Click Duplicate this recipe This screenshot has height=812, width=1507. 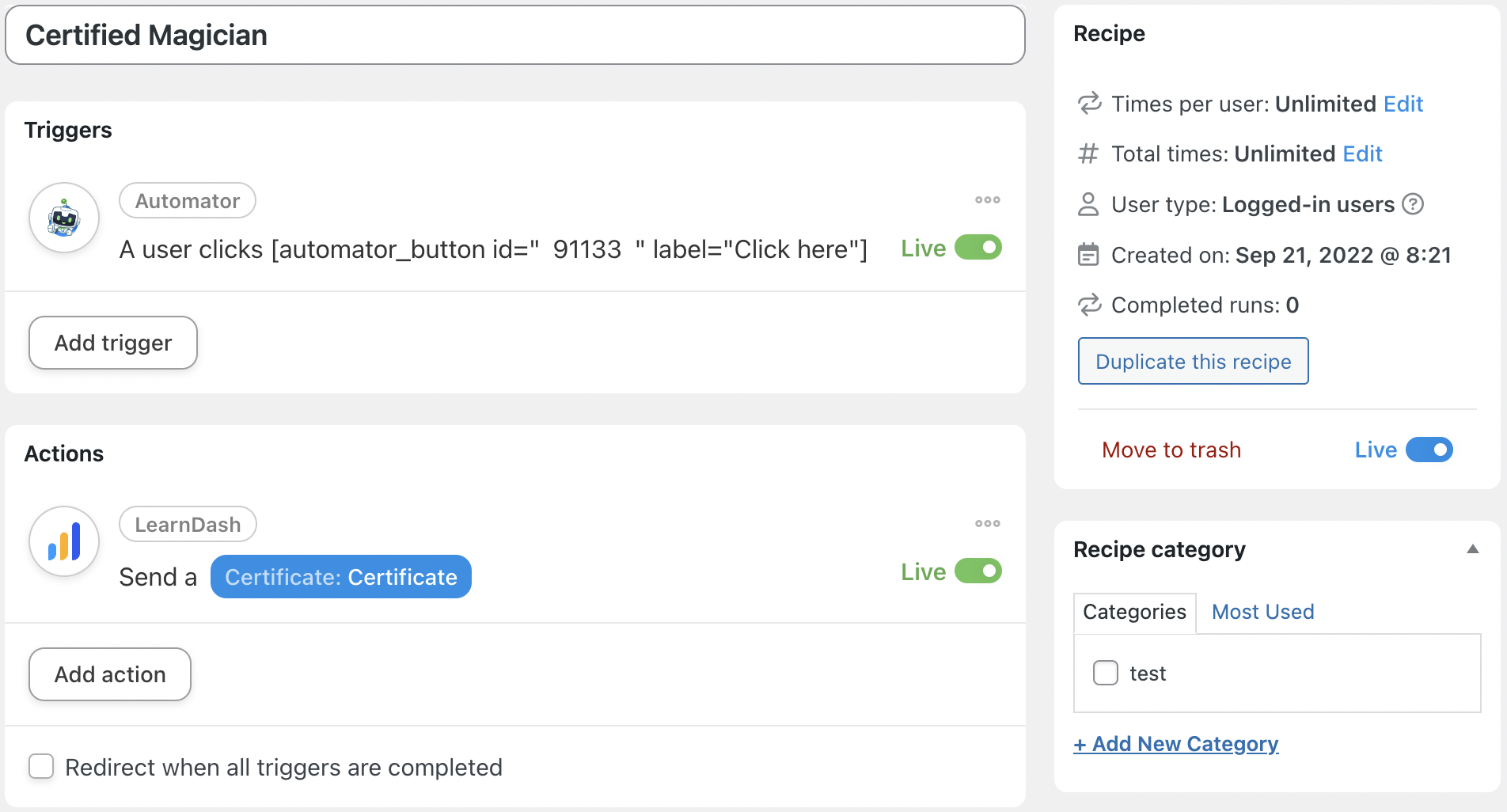pyautogui.click(x=1193, y=361)
